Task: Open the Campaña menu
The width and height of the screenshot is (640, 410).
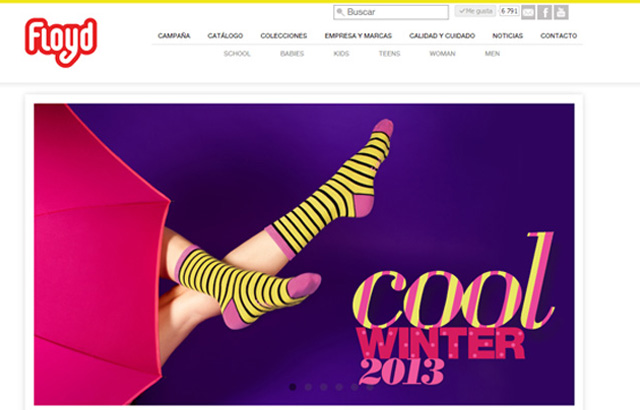Action: click(x=174, y=36)
